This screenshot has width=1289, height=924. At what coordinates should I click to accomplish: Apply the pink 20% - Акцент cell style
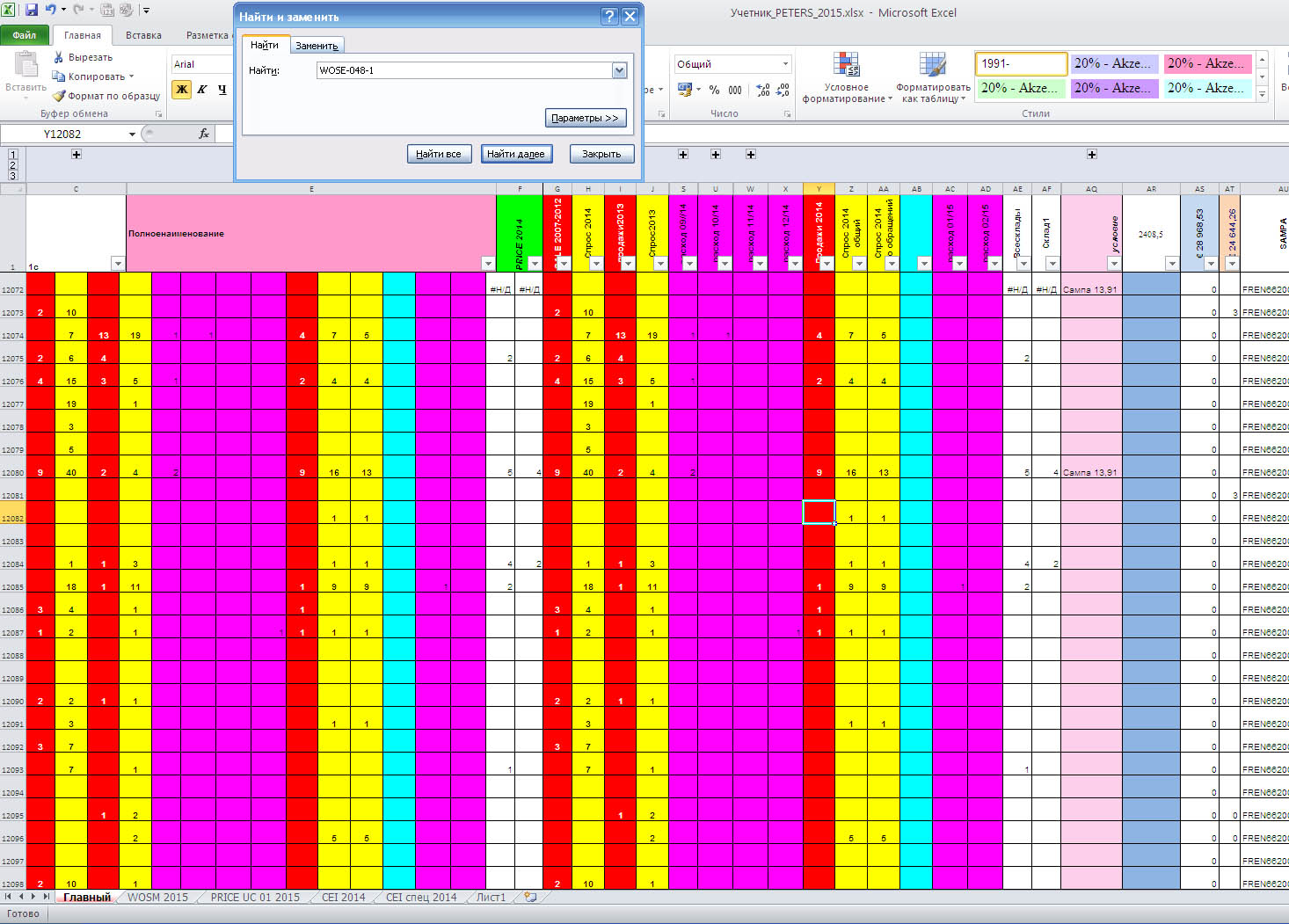click(1205, 63)
